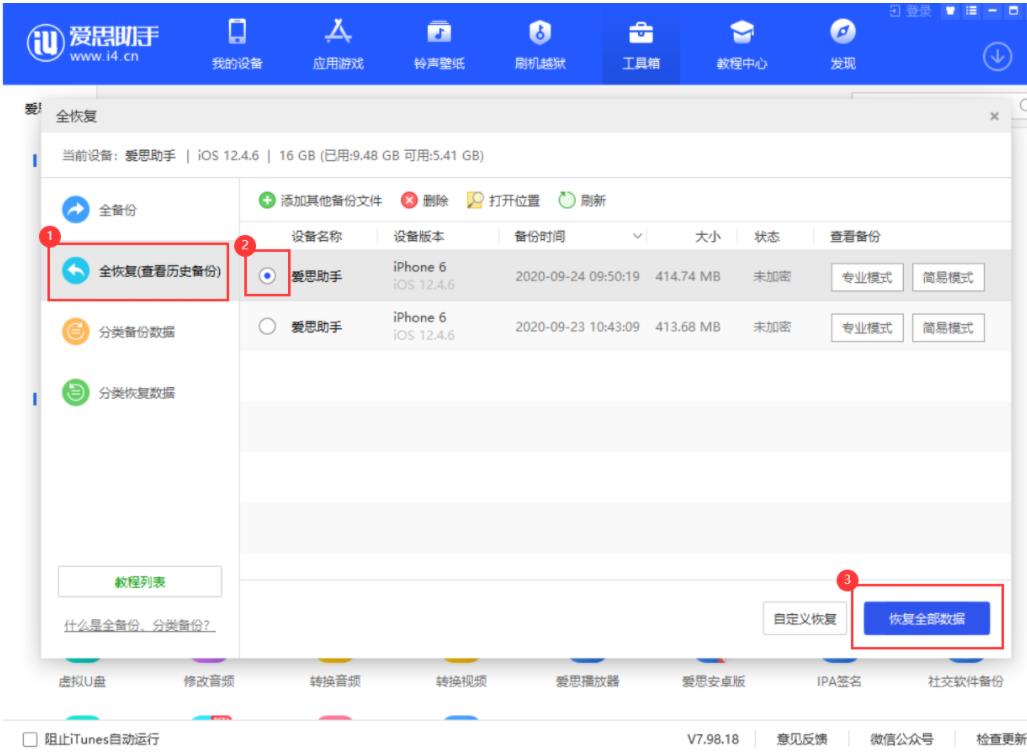
Task: Select the 2020-09-24 backup radio button
Action: (267, 277)
